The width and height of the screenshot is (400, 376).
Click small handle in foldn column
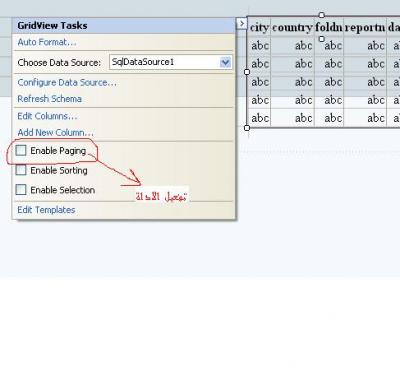(x=322, y=39)
